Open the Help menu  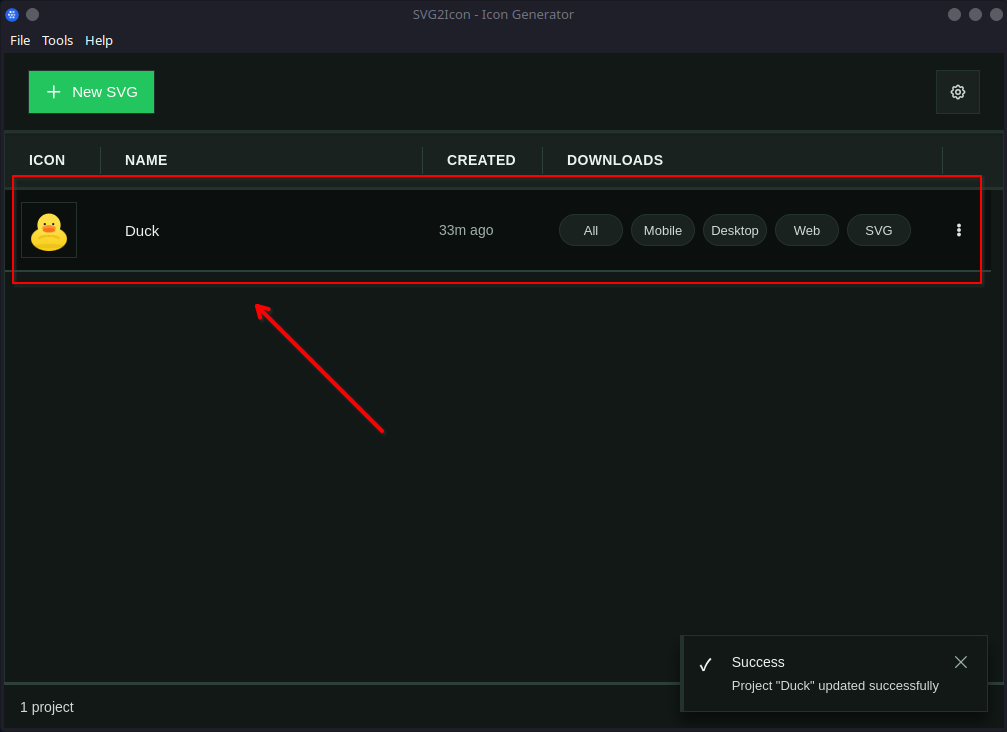[x=98, y=40]
